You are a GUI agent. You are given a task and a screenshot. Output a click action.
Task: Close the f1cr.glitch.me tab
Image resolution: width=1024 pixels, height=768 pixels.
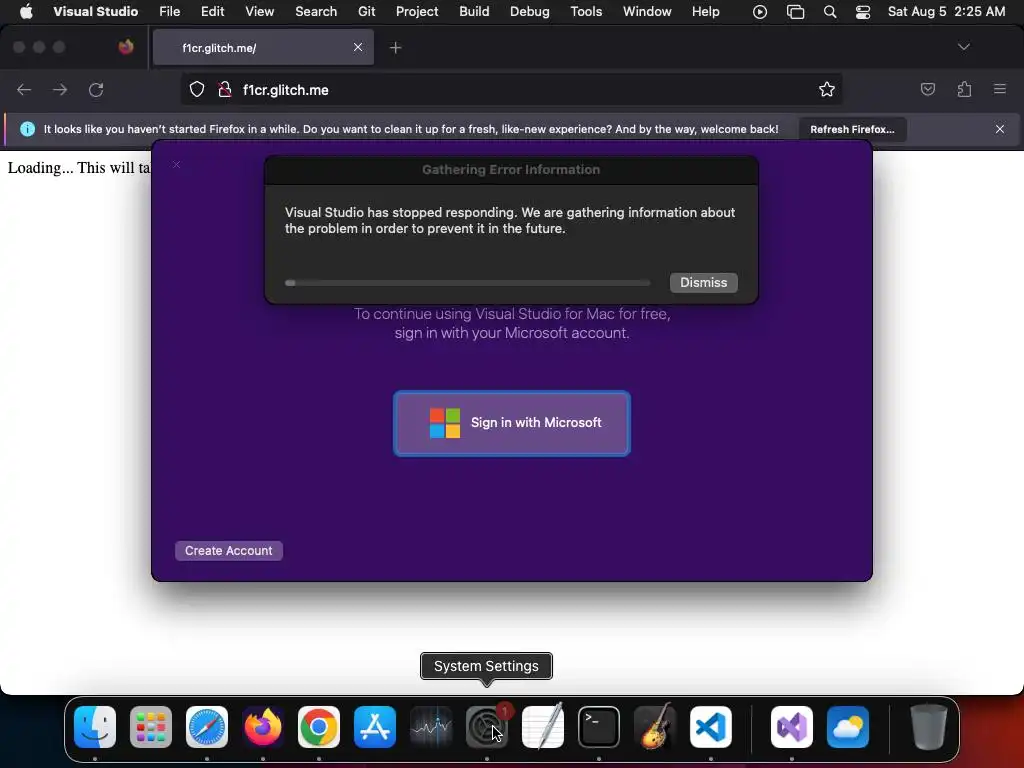click(358, 47)
